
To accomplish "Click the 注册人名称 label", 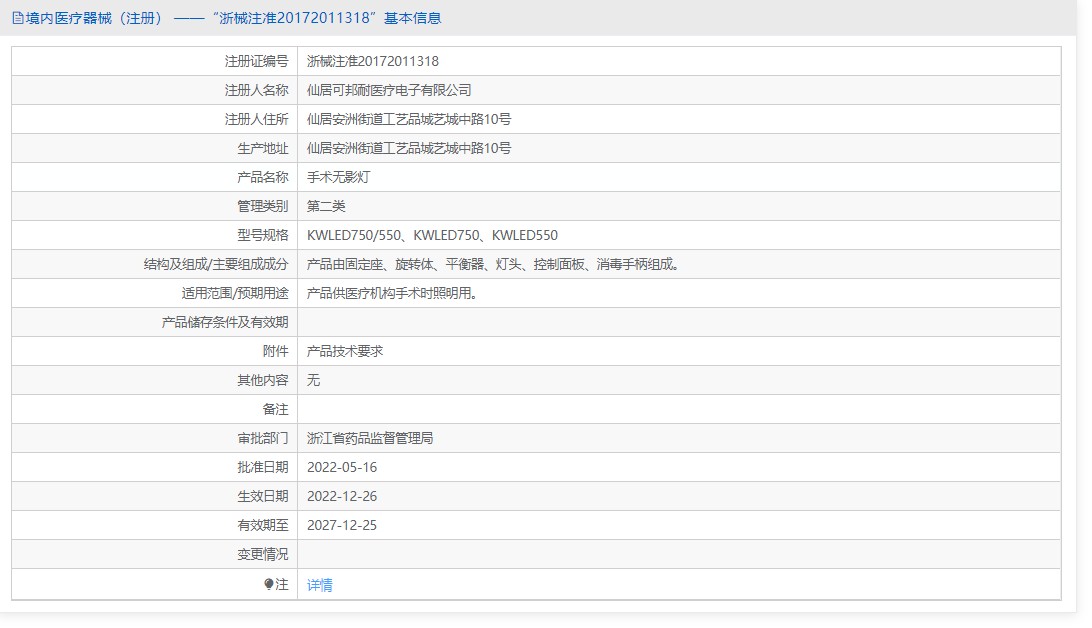I will [x=256, y=91].
